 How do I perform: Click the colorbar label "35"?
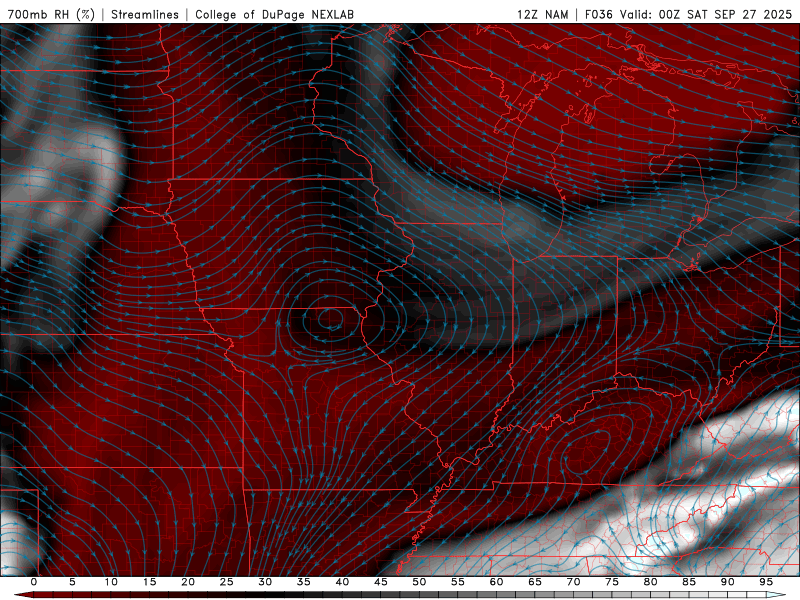click(303, 582)
